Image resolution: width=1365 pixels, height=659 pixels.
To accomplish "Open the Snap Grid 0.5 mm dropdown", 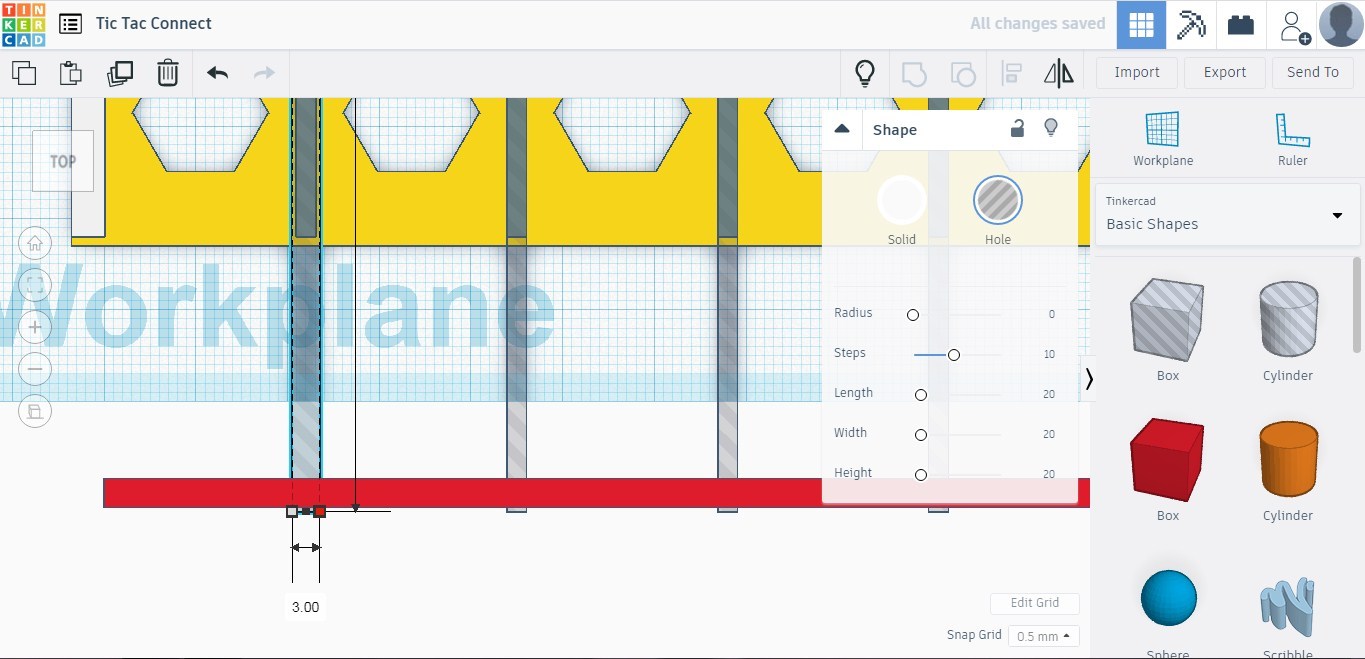I will [1044, 636].
